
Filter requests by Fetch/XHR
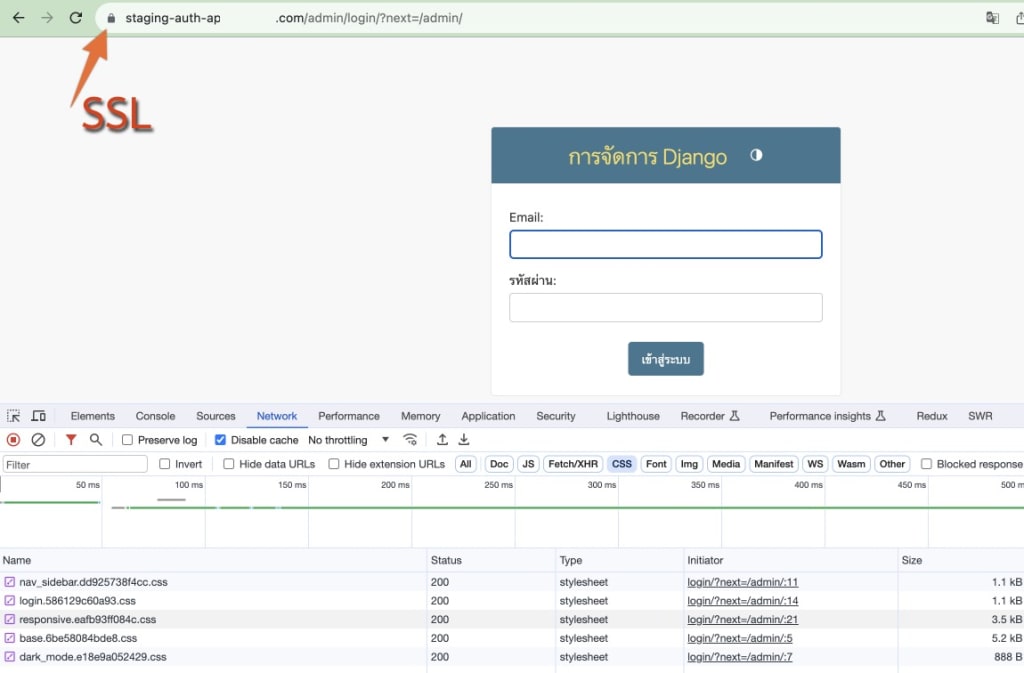pos(573,464)
